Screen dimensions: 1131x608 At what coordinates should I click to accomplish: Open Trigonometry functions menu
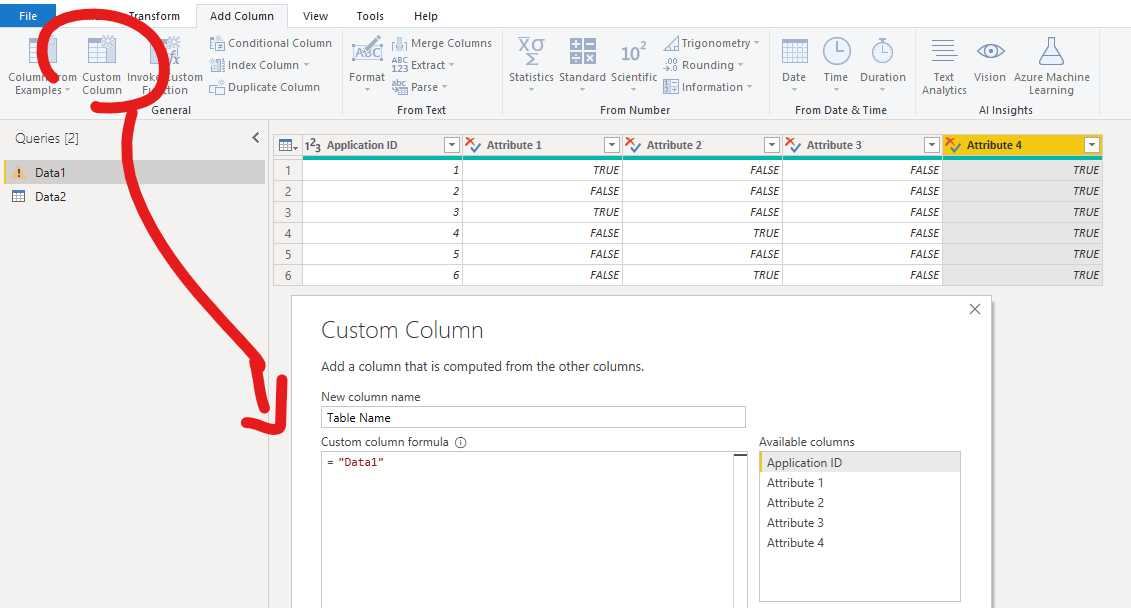(x=710, y=43)
